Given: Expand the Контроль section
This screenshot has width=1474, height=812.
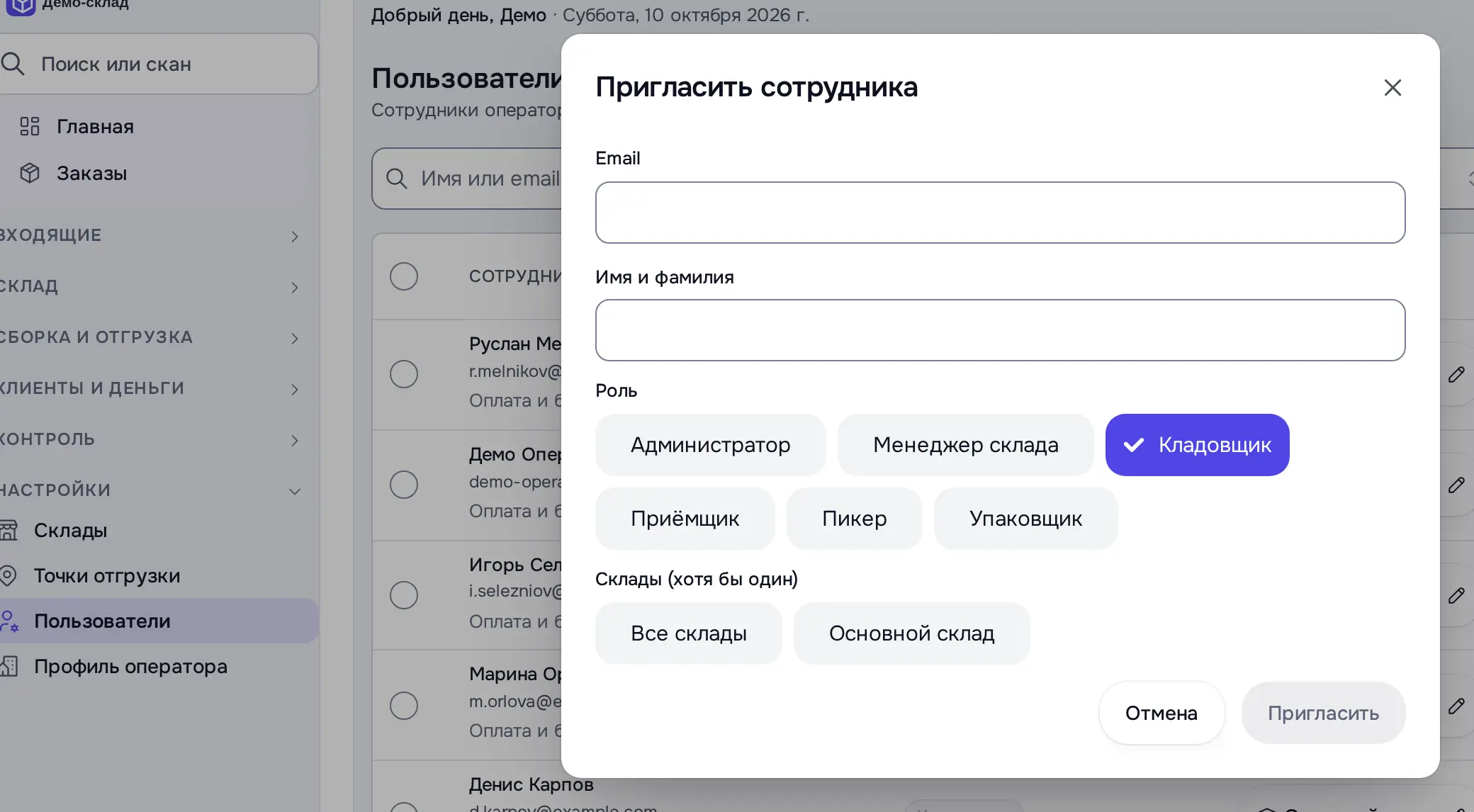Looking at the screenshot, I should [x=150, y=439].
